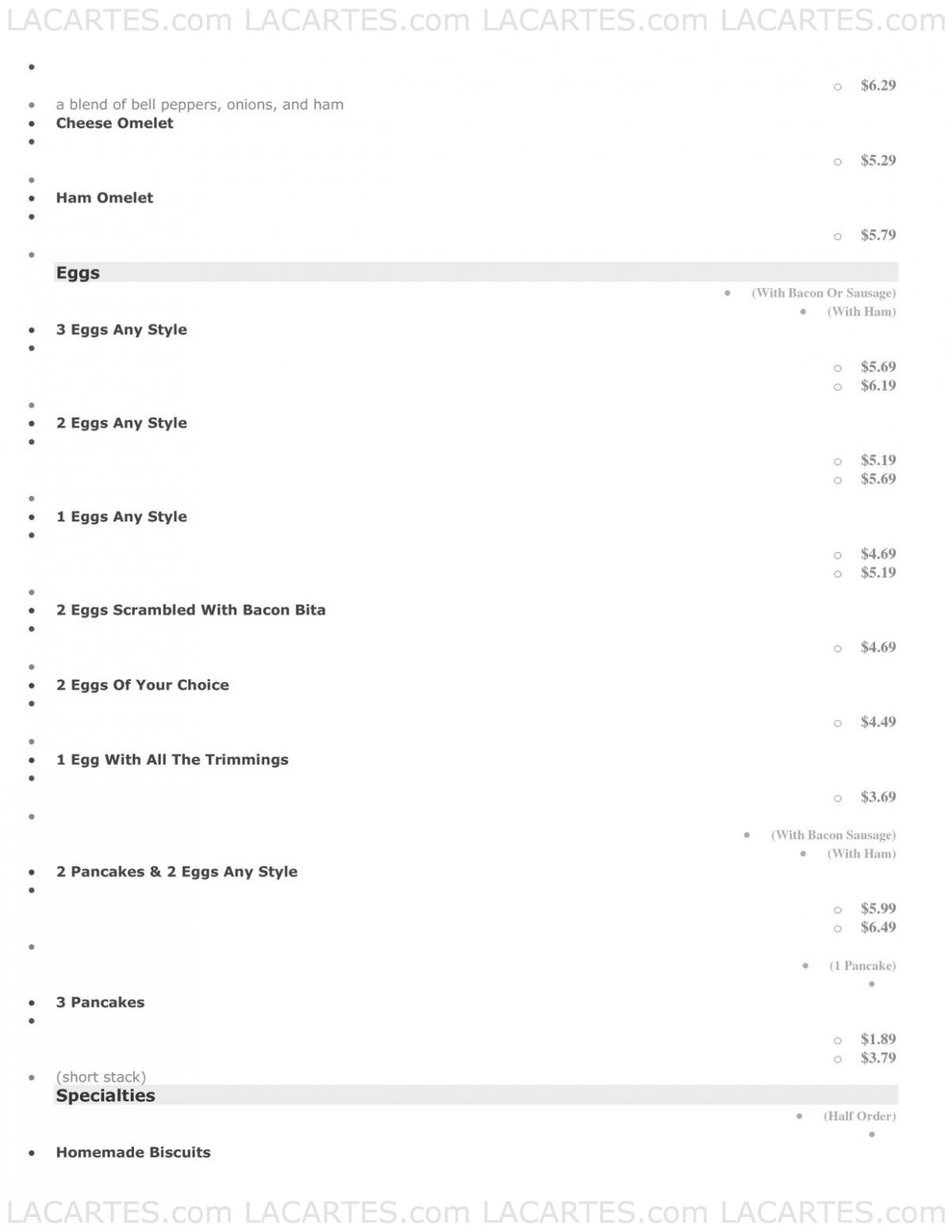Click 1 Eggs Any Style item
The image size is (952, 1232).
(121, 516)
